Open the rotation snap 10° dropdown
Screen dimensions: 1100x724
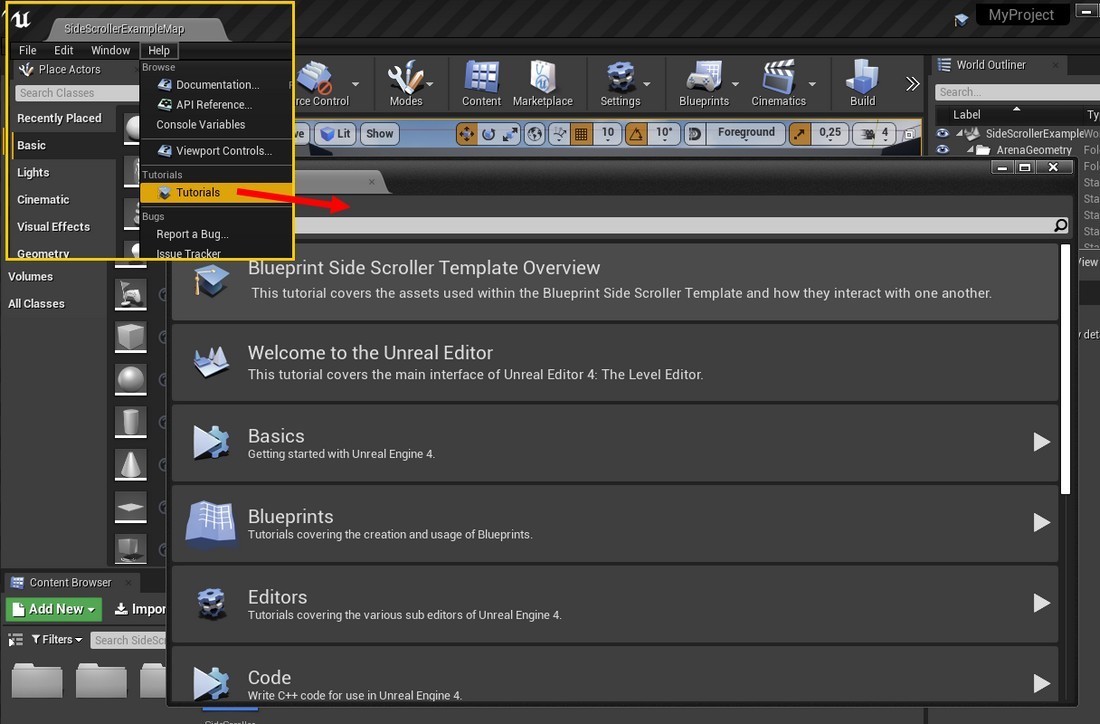coord(663,133)
